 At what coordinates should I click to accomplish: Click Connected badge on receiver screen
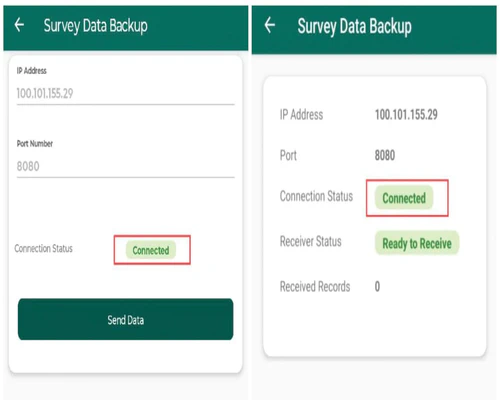pyautogui.click(x=404, y=198)
